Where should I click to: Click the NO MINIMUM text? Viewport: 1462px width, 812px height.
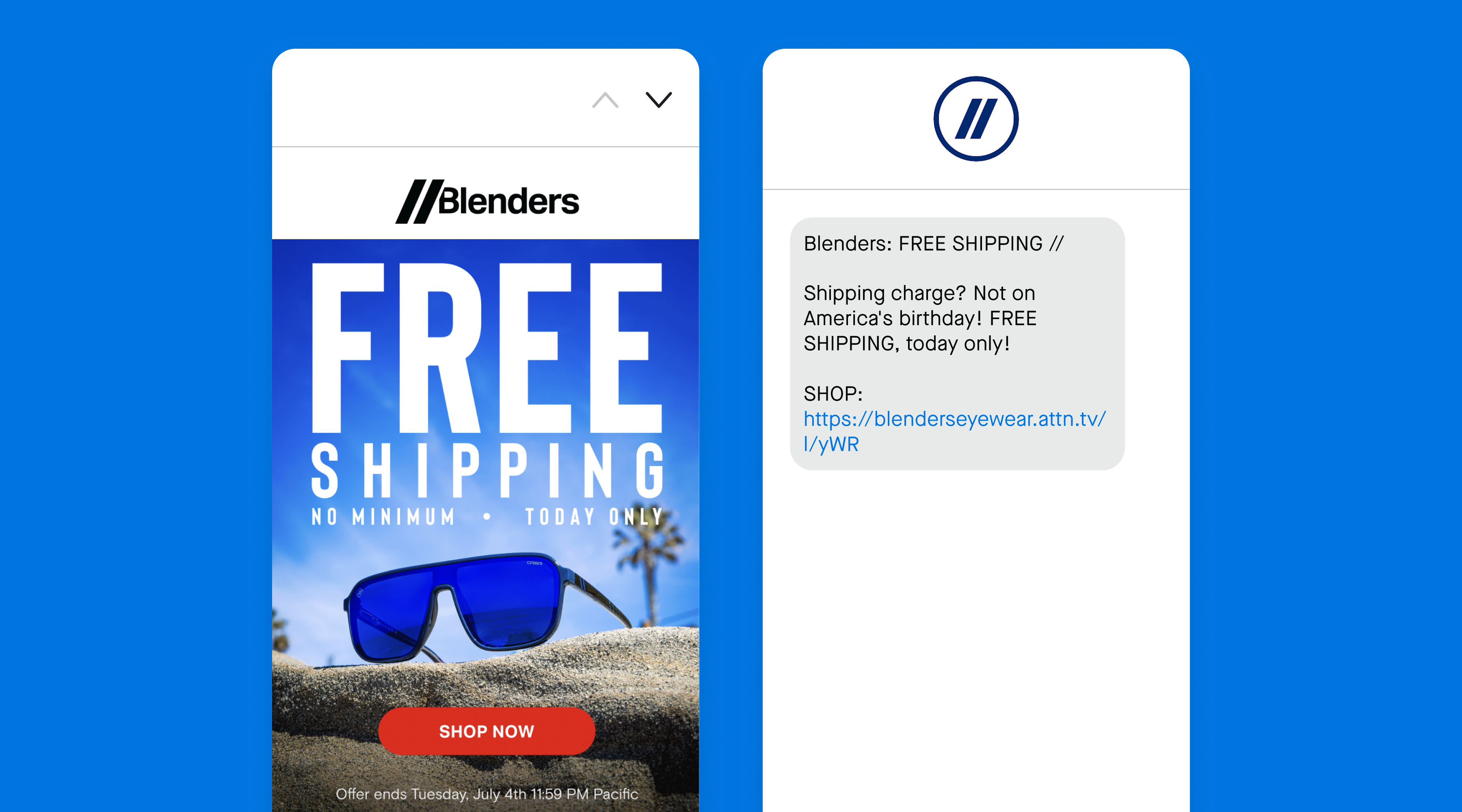pos(383,516)
